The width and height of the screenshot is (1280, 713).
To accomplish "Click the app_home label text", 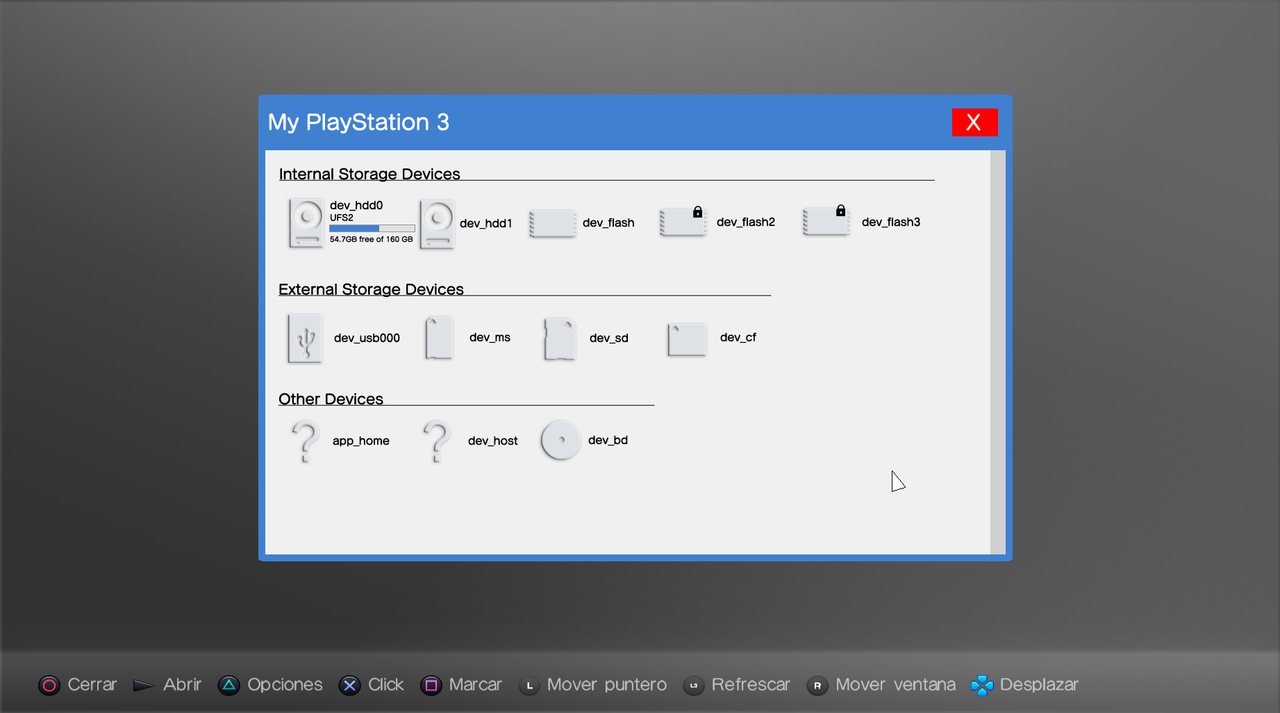I will pyautogui.click(x=361, y=441).
